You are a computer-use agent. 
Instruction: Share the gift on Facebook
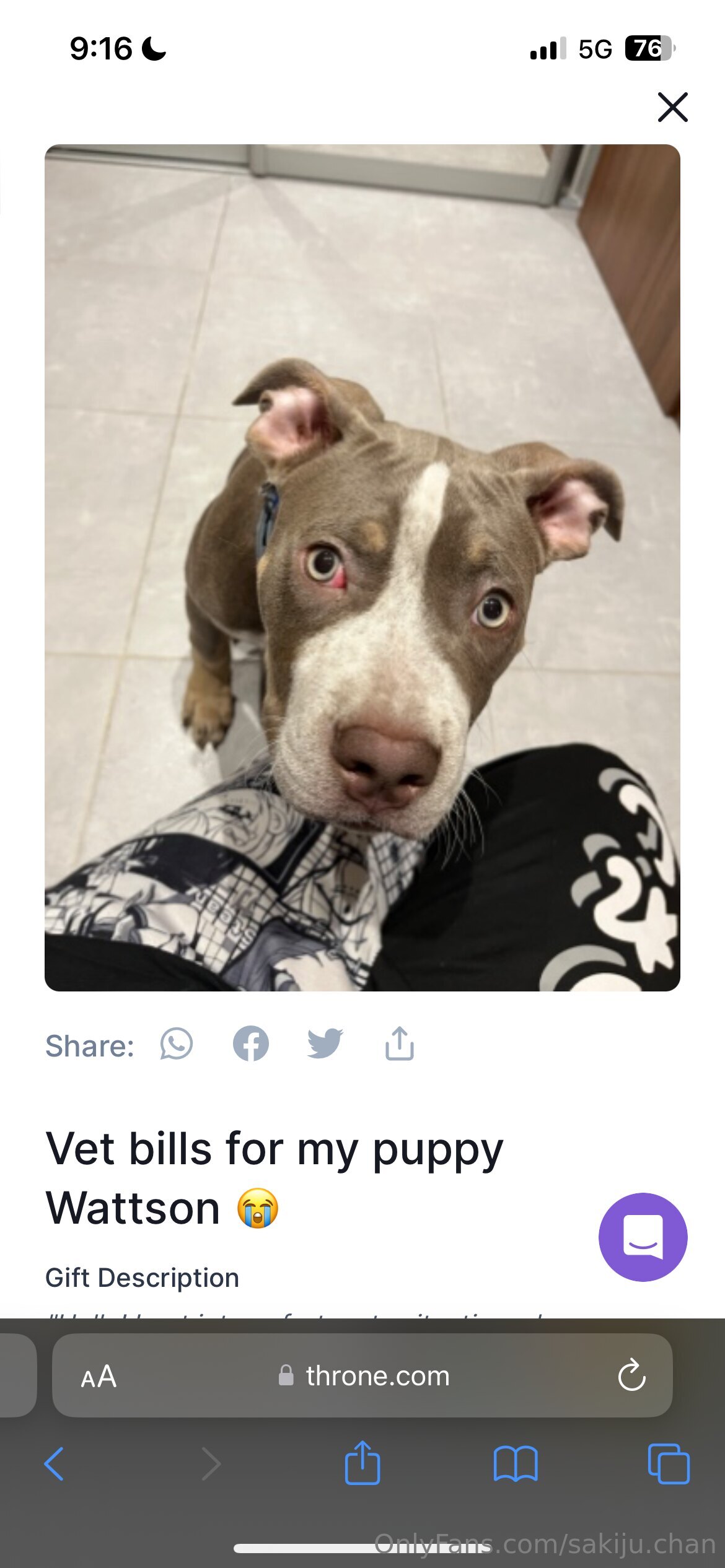tap(251, 1044)
